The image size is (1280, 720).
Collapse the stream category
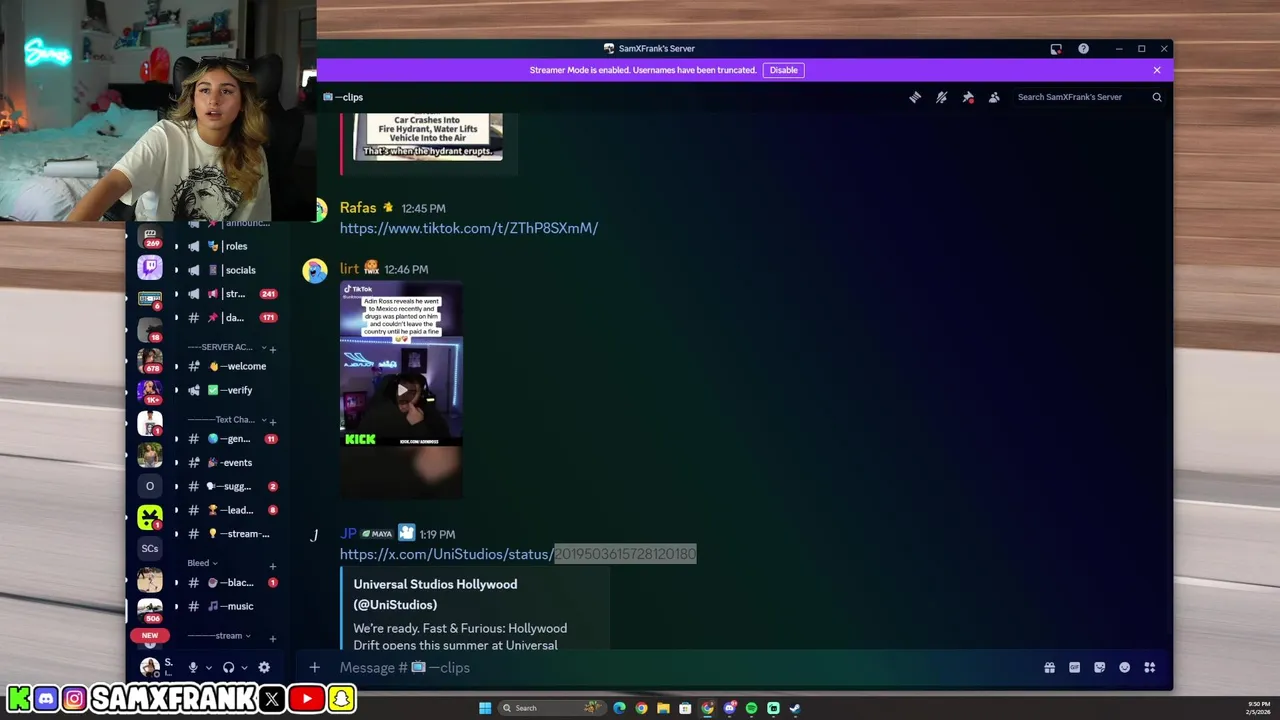click(219, 636)
